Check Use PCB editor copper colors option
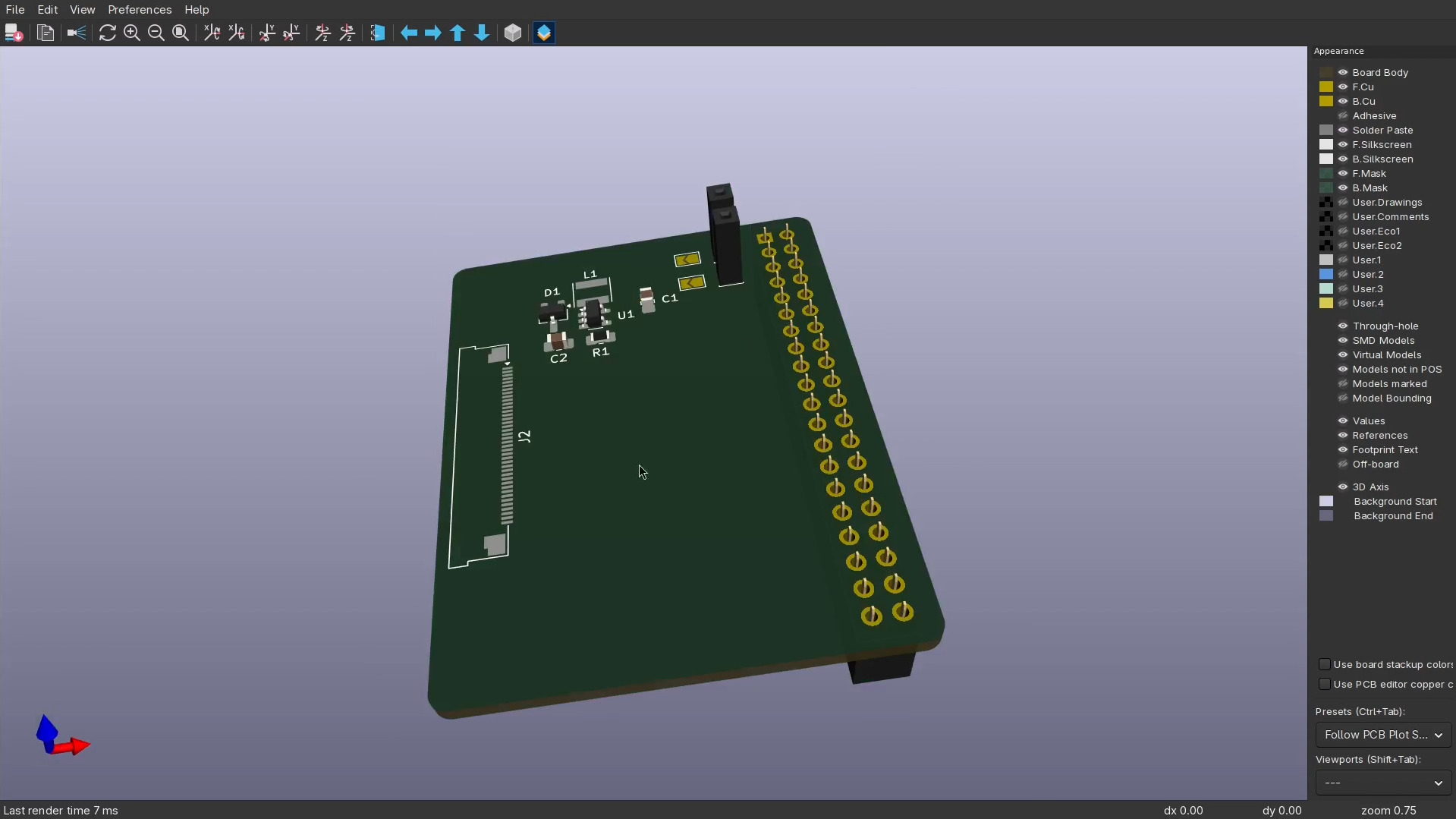Viewport: 1456px width, 819px height. point(1325,684)
